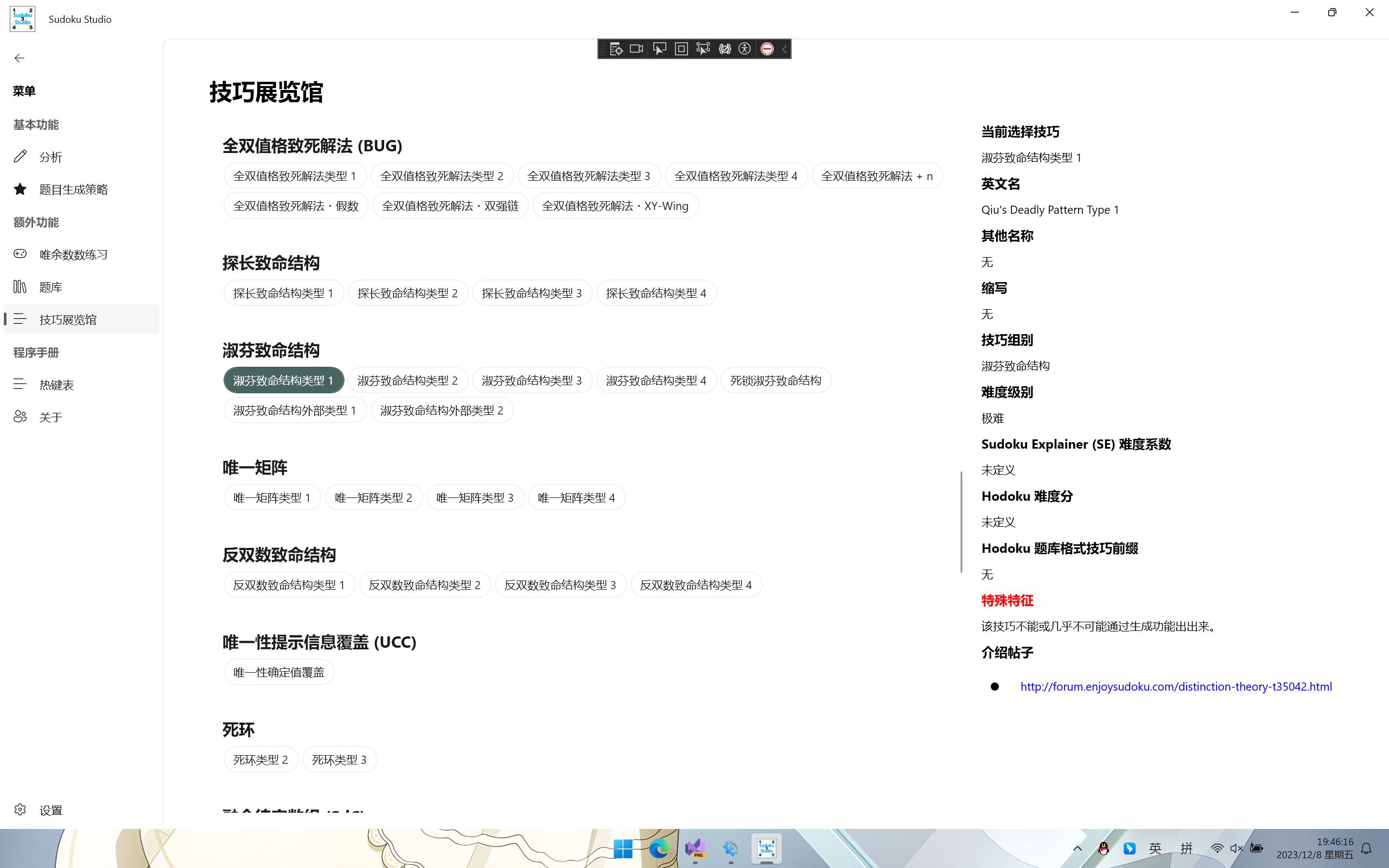Choose 唯一矩阵类型 3

pyautogui.click(x=475, y=497)
